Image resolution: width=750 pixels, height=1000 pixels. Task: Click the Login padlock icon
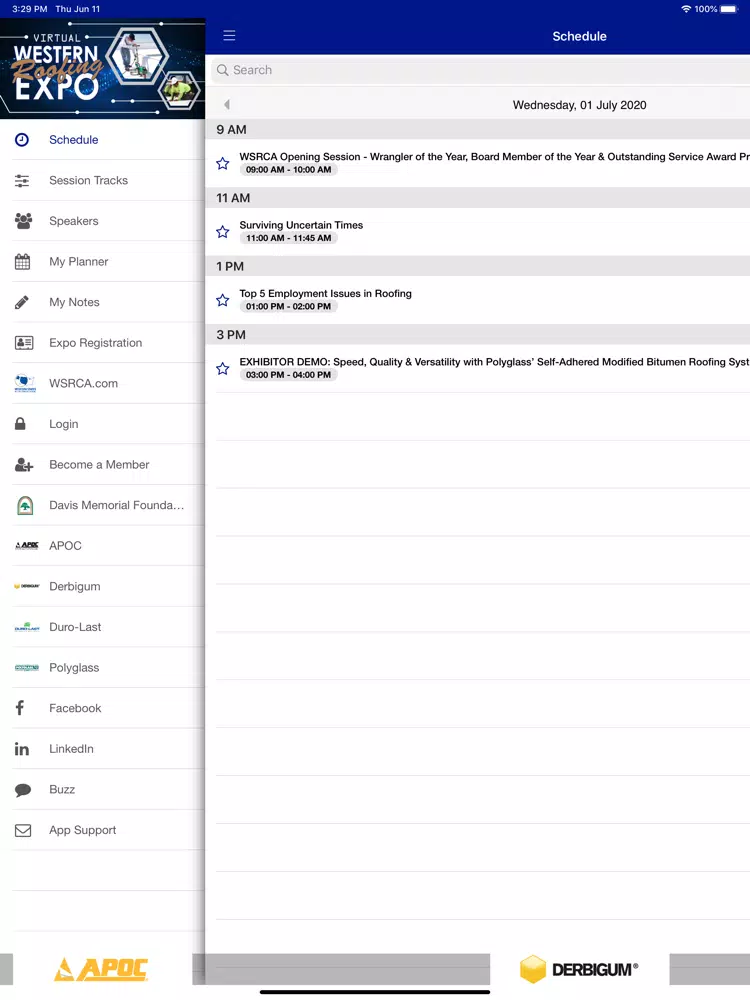click(x=20, y=423)
